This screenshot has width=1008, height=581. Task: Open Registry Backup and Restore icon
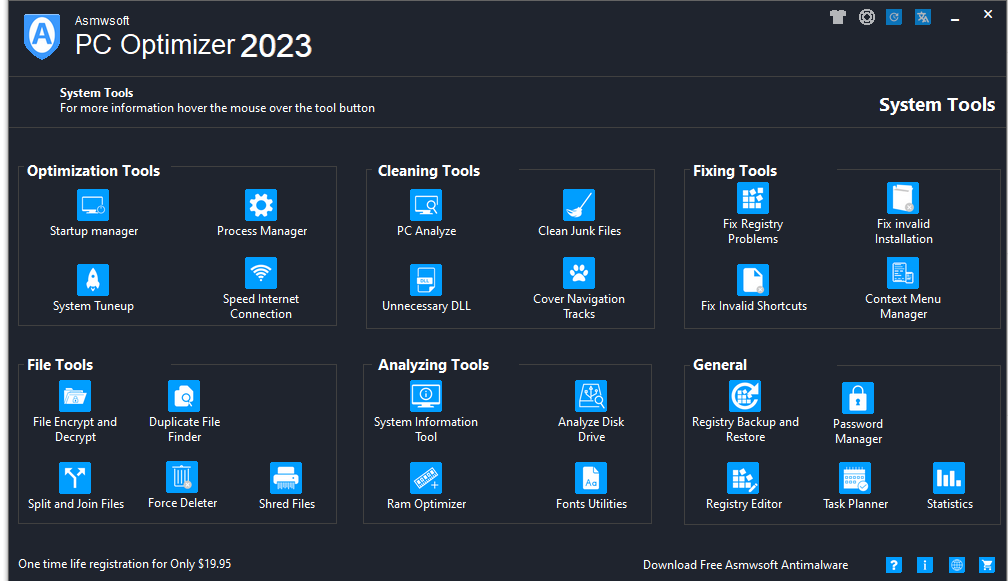point(745,396)
